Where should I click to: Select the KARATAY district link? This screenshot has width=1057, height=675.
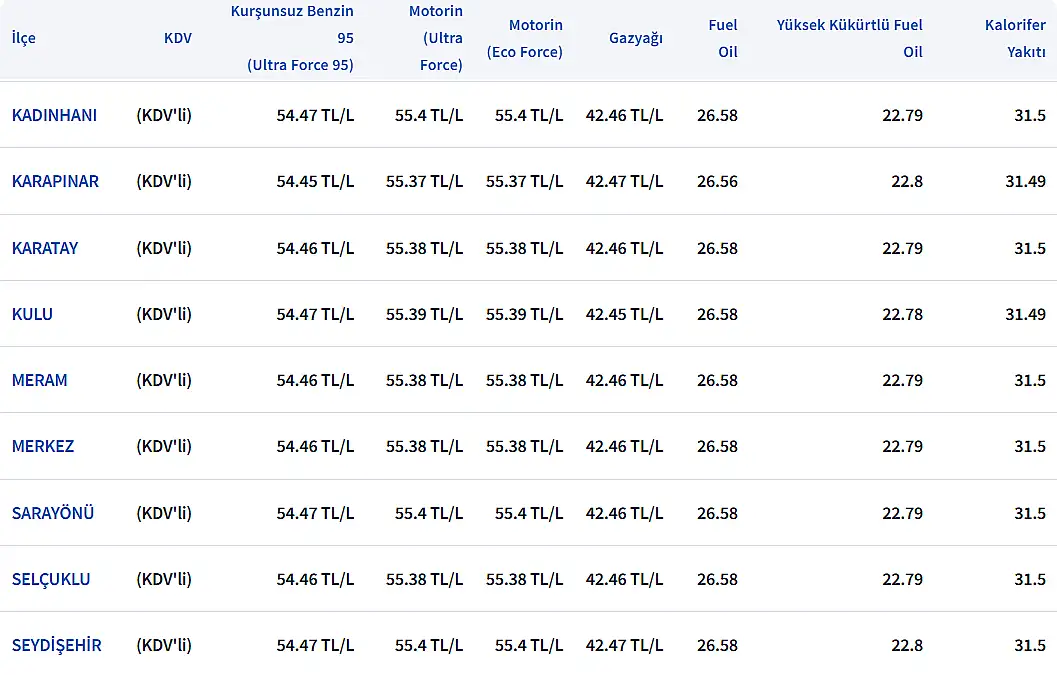pos(45,248)
